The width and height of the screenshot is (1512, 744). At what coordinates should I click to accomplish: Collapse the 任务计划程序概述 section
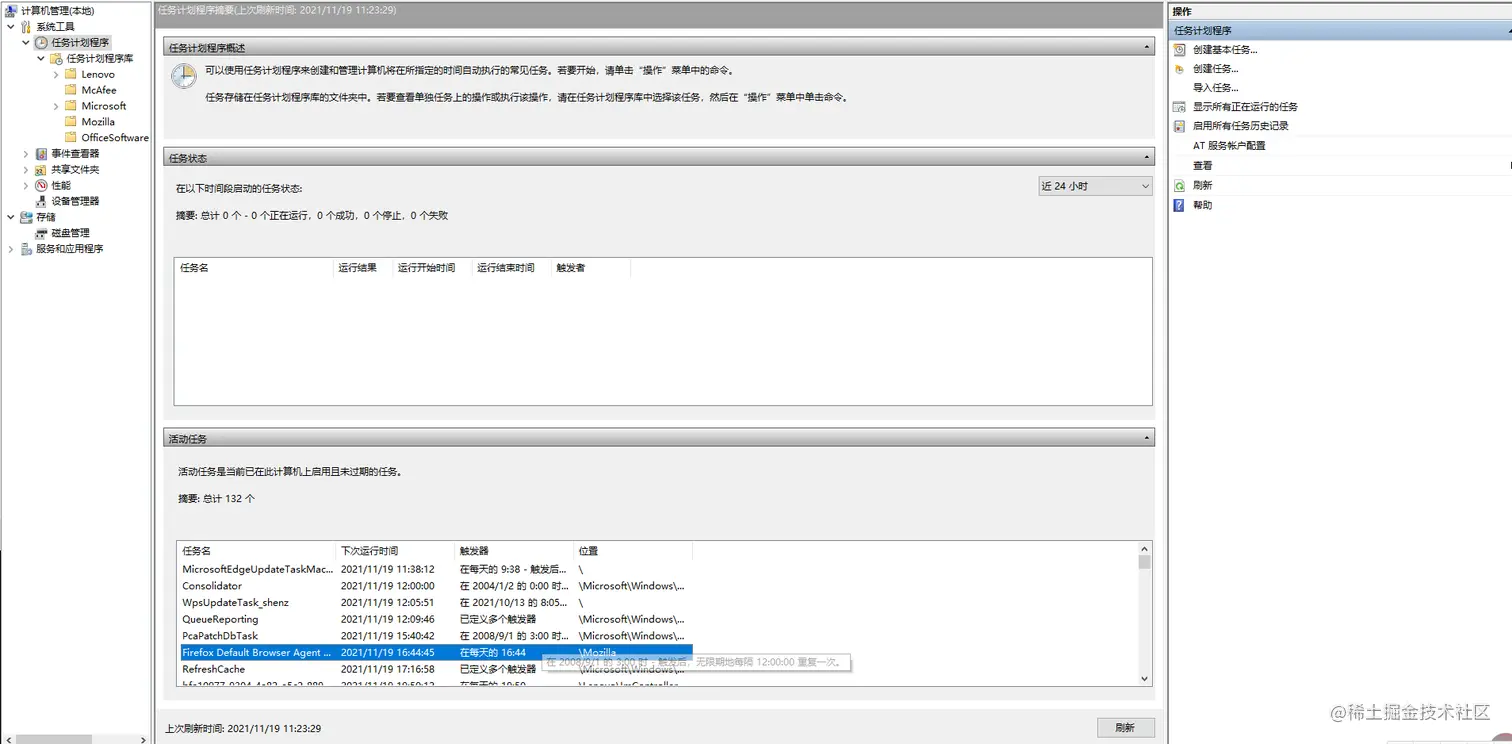click(x=1147, y=48)
